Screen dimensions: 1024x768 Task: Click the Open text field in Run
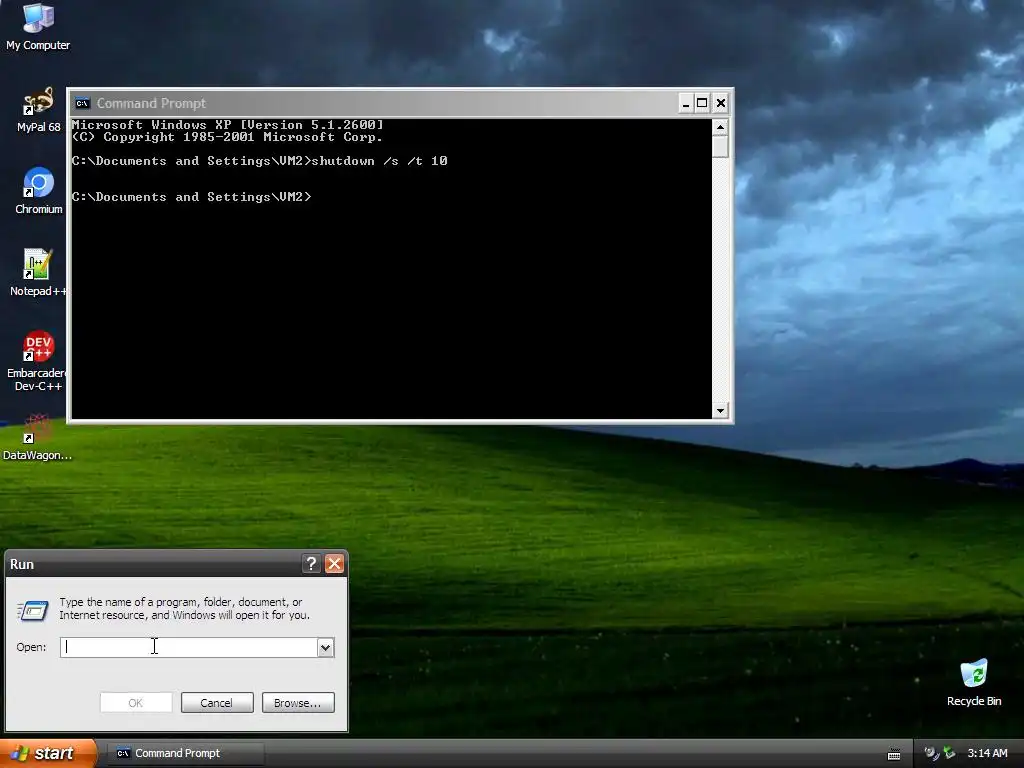[189, 647]
